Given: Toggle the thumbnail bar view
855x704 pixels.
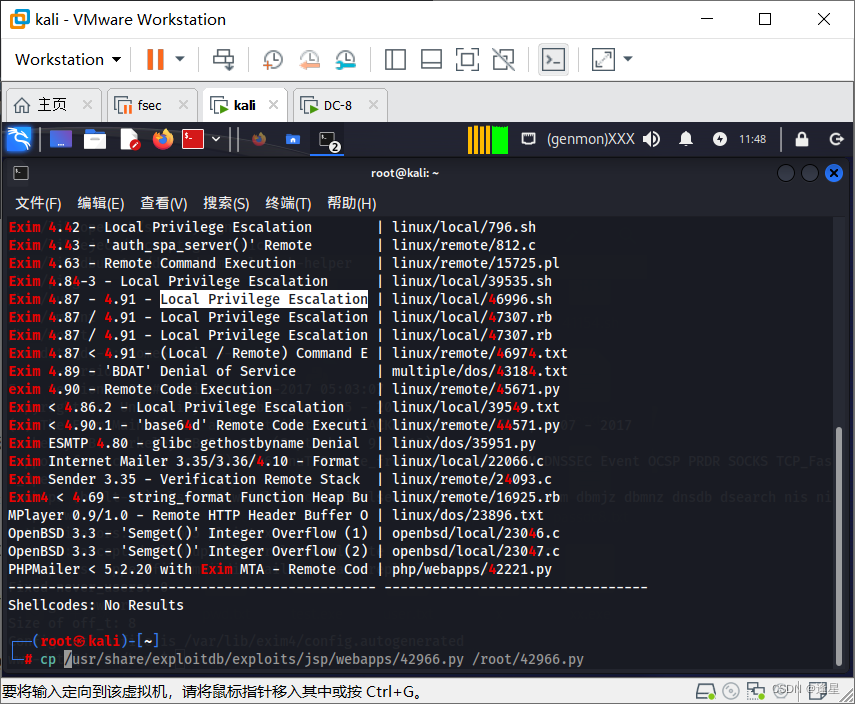Looking at the screenshot, I should (431, 59).
